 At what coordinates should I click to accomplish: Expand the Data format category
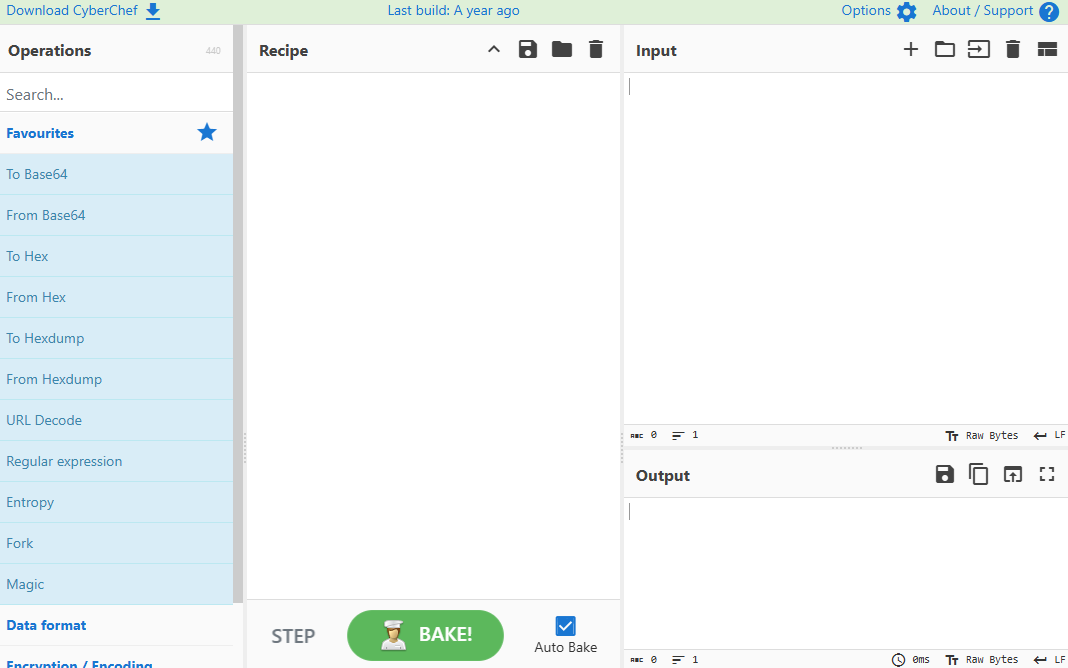(x=46, y=625)
